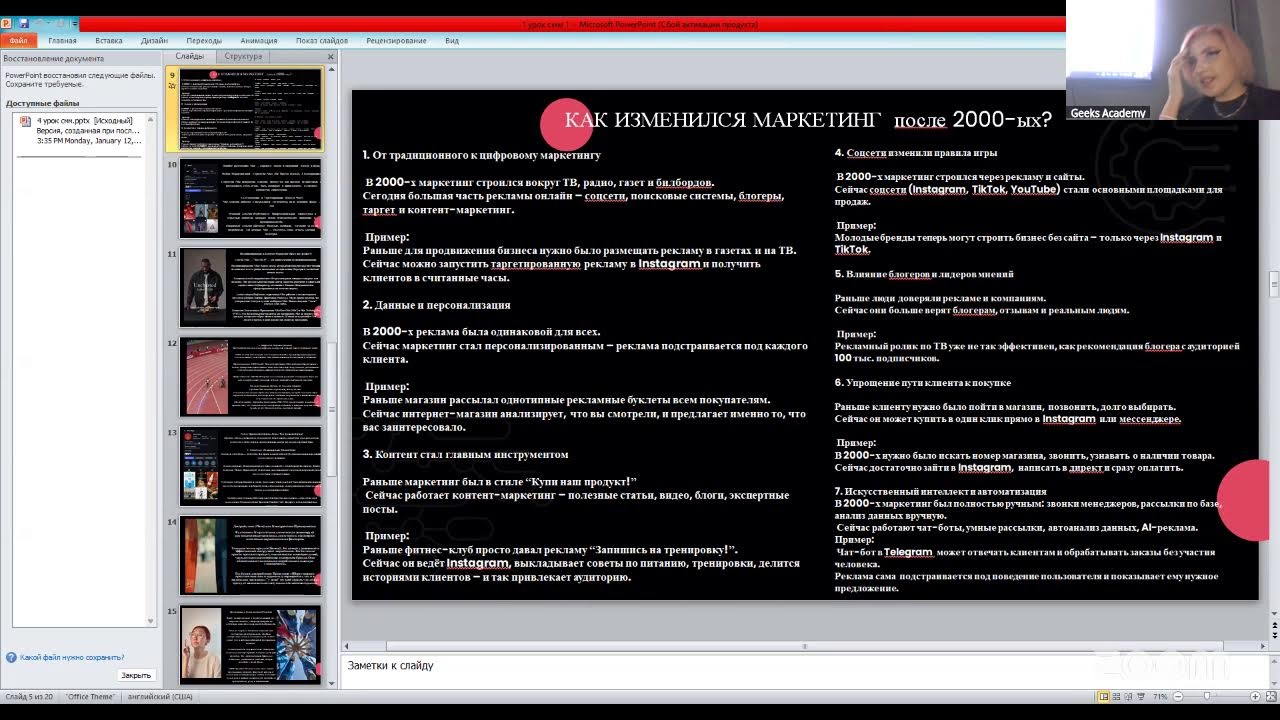Click the zoom slider handle
This screenshot has height=720, width=1280.
pyautogui.click(x=1207, y=696)
